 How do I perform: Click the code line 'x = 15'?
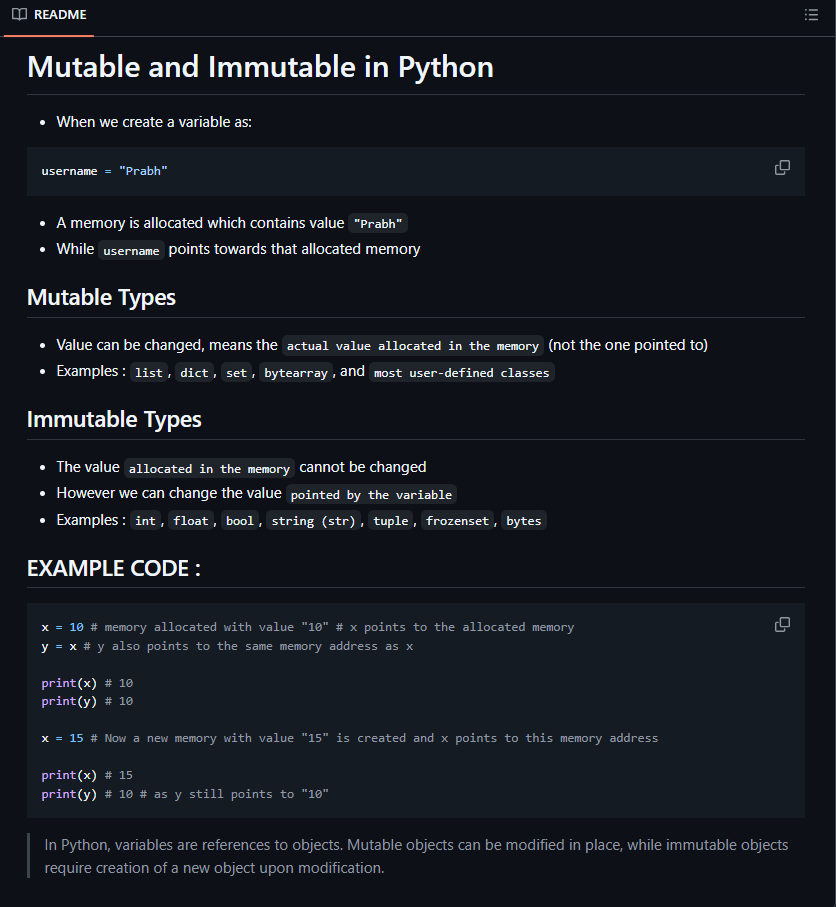(349, 738)
